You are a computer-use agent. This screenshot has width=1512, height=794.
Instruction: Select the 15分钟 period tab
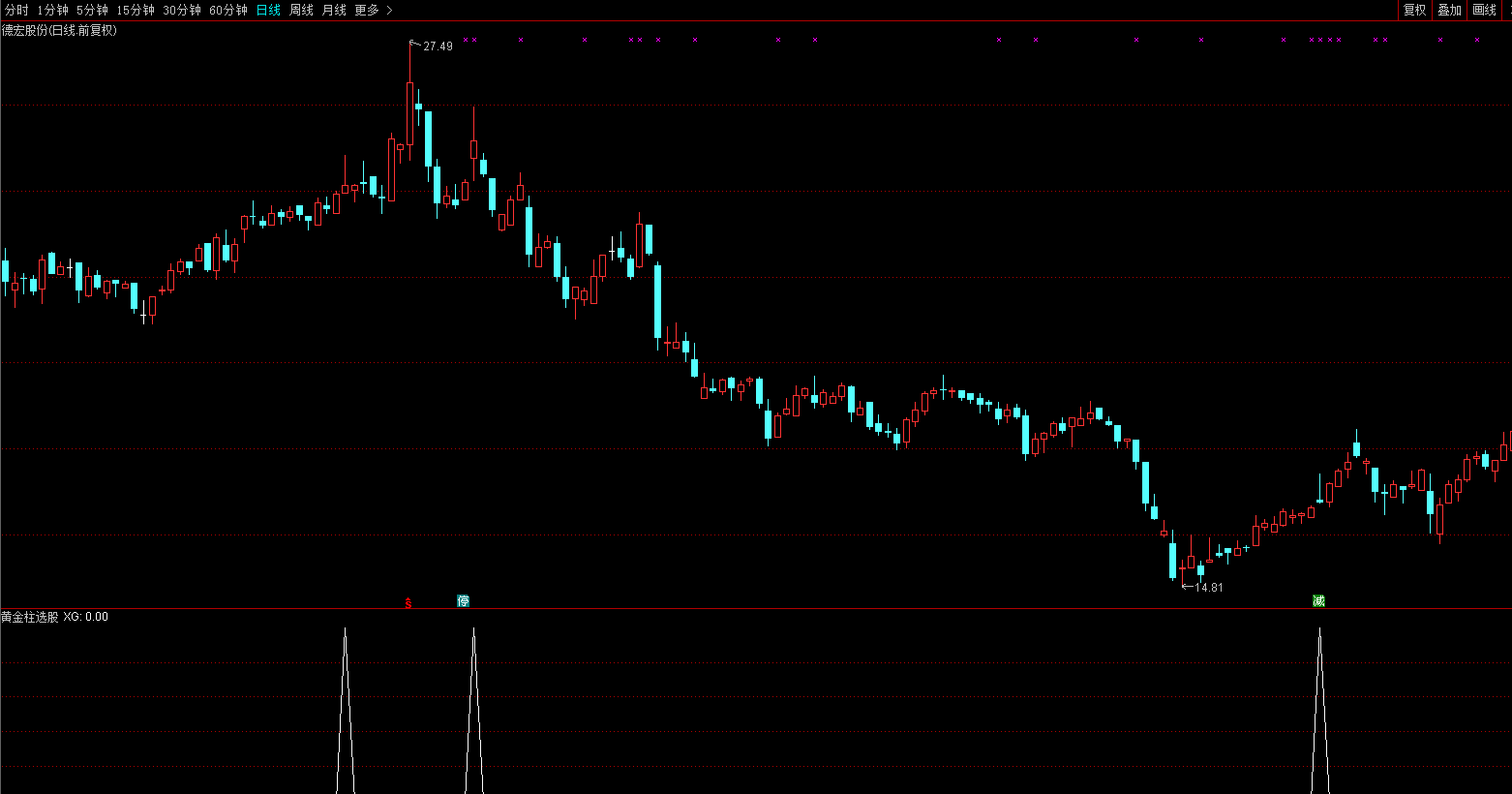[136, 10]
